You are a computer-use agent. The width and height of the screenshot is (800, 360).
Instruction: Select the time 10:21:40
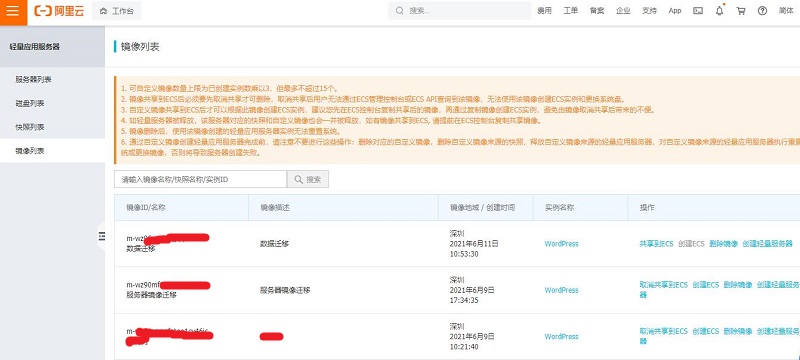(x=464, y=347)
